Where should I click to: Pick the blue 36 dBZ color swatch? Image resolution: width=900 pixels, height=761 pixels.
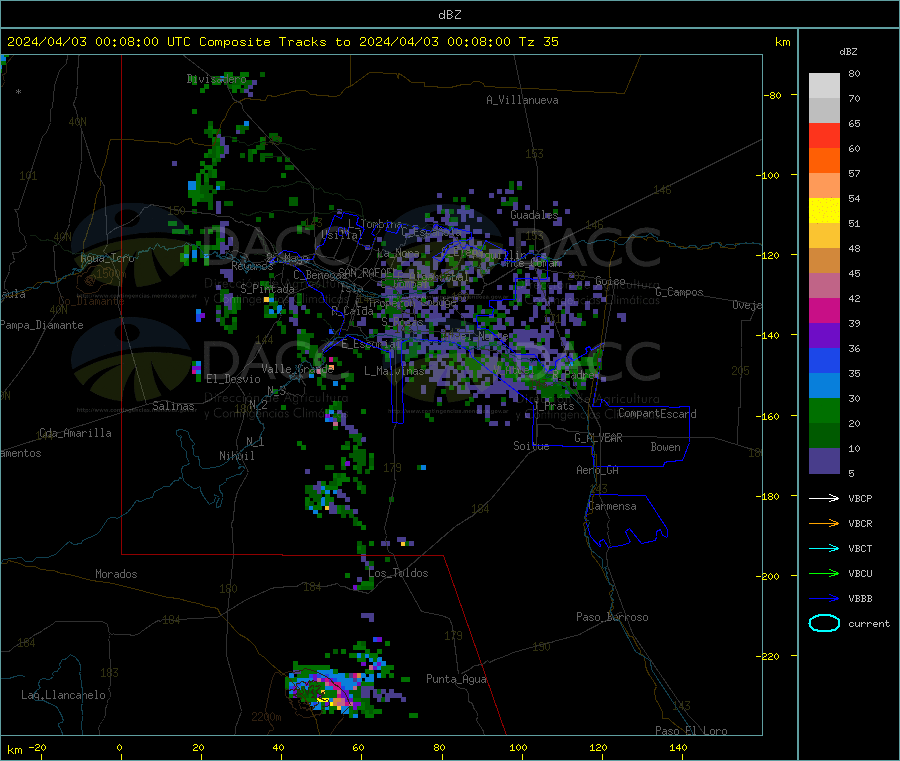tap(824, 360)
